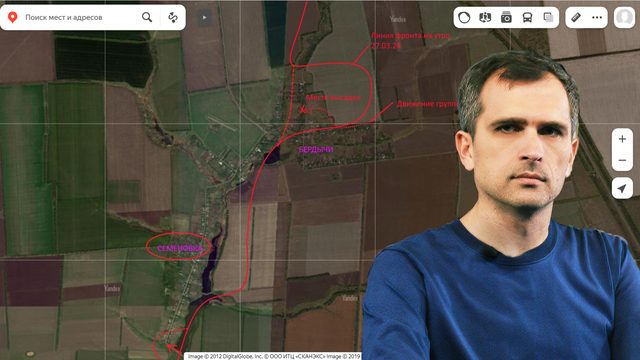This screenshot has height=360, width=640.
Task: Click the image copyright attribution text
Action: coord(273,356)
